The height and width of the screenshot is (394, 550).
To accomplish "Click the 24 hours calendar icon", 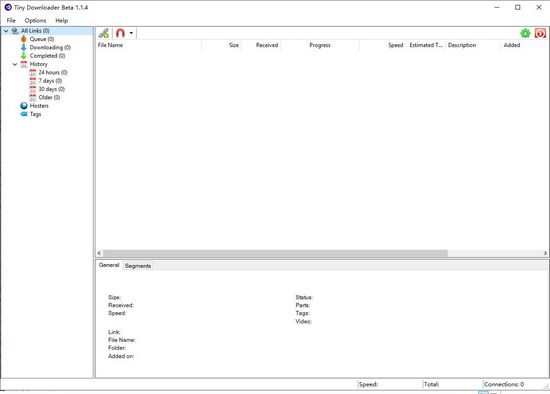I will (33, 72).
